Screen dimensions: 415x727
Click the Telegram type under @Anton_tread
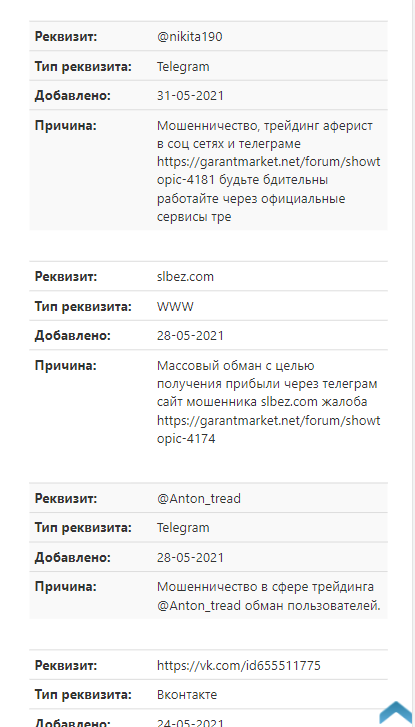tap(183, 528)
